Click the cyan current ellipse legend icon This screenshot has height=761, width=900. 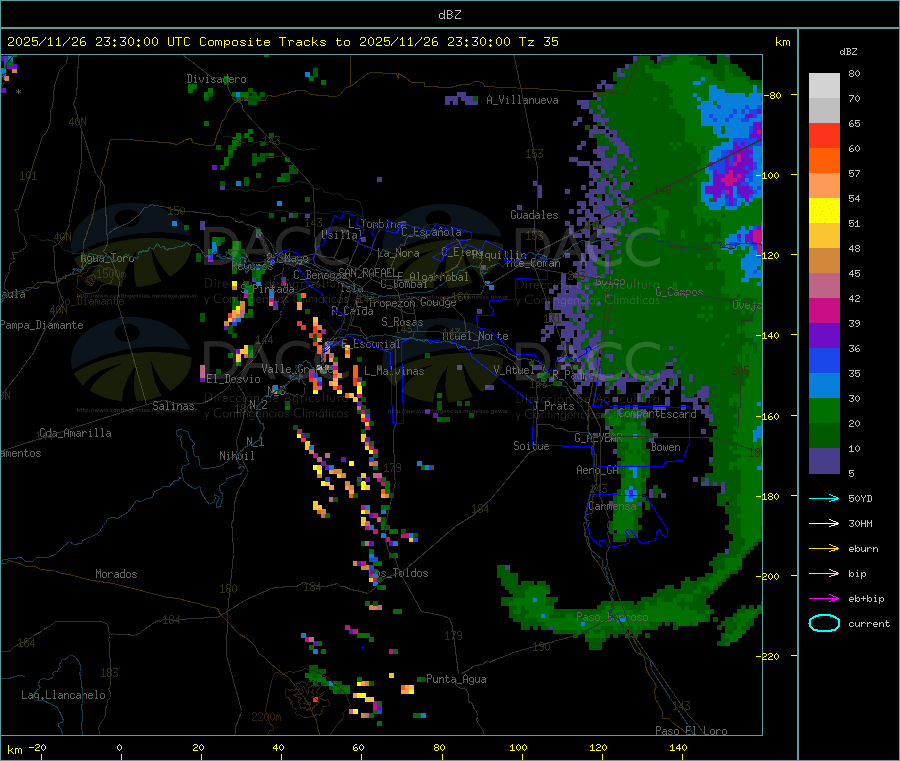(x=824, y=623)
